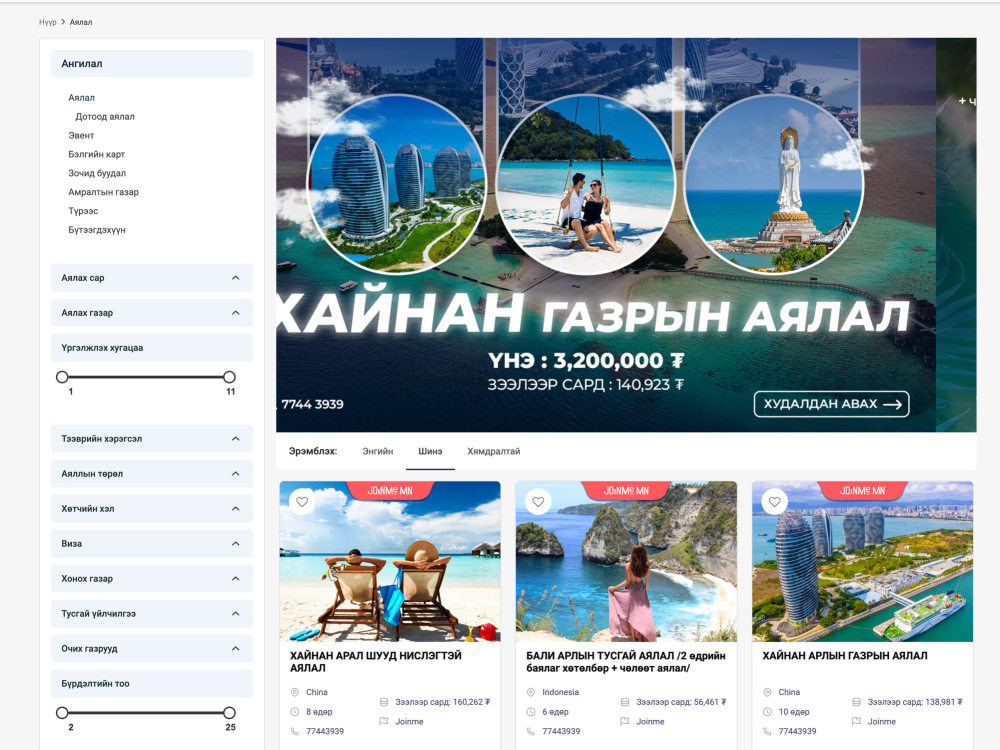This screenshot has width=1000, height=750.
Task: Go to Нүүр via breadcrumb
Action: pyautogui.click(x=48, y=22)
